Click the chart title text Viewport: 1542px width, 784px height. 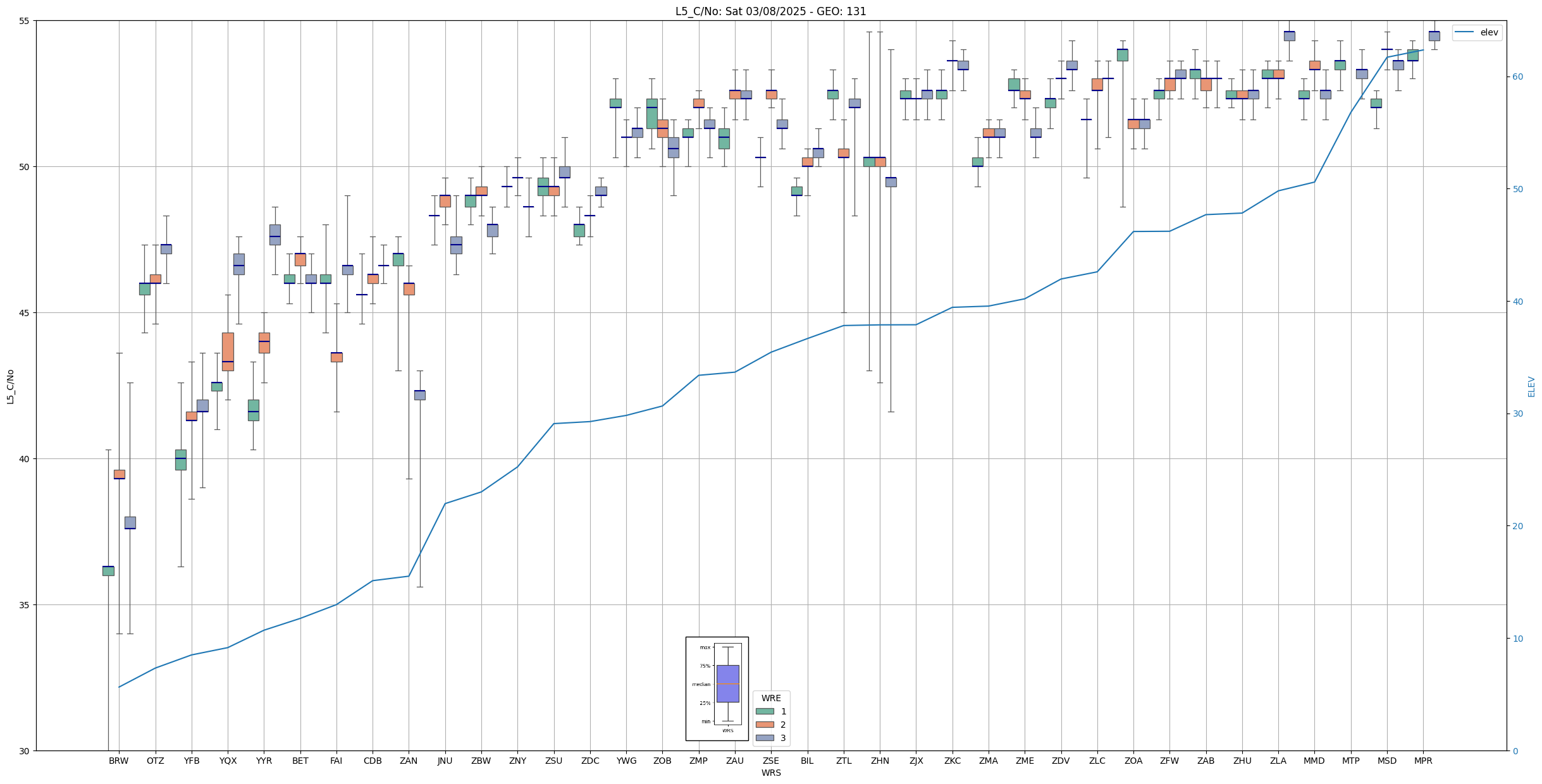pyautogui.click(x=770, y=11)
